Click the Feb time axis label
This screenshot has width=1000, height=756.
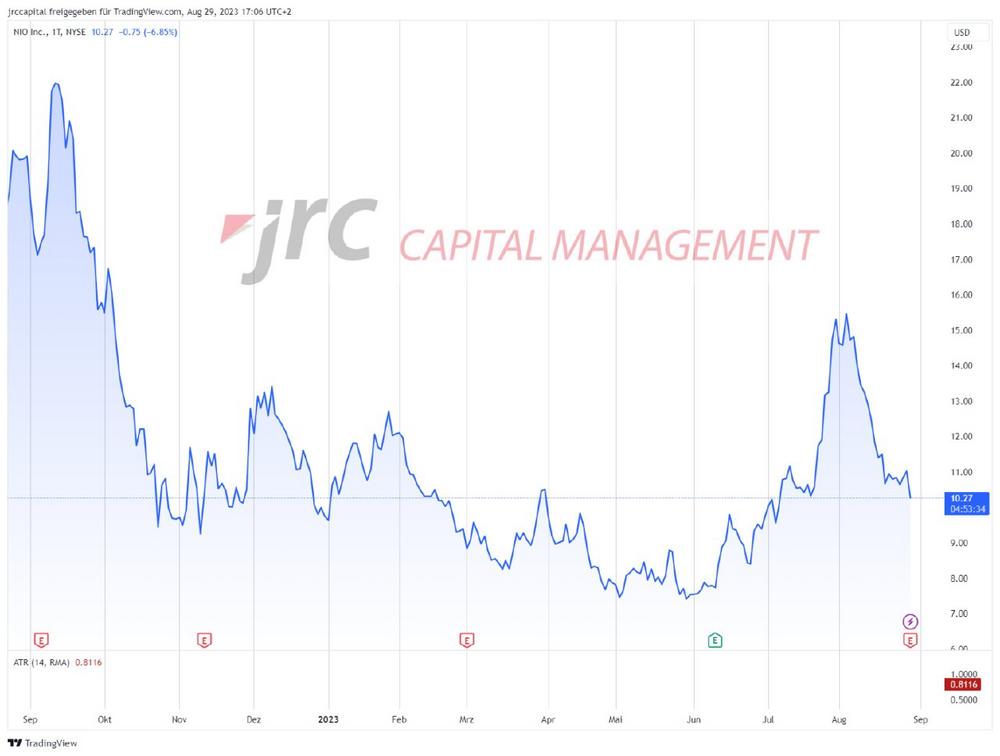click(399, 720)
